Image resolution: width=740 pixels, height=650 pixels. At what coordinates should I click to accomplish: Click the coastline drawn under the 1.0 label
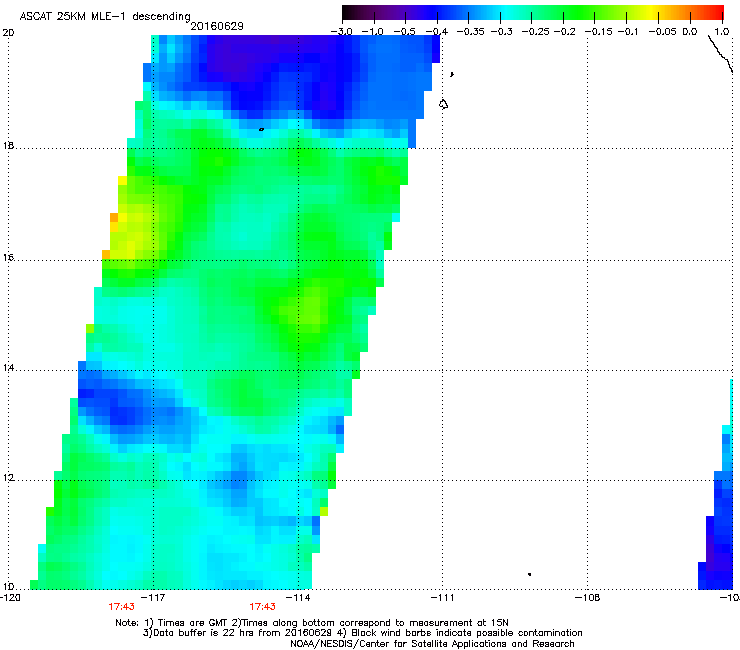click(721, 54)
